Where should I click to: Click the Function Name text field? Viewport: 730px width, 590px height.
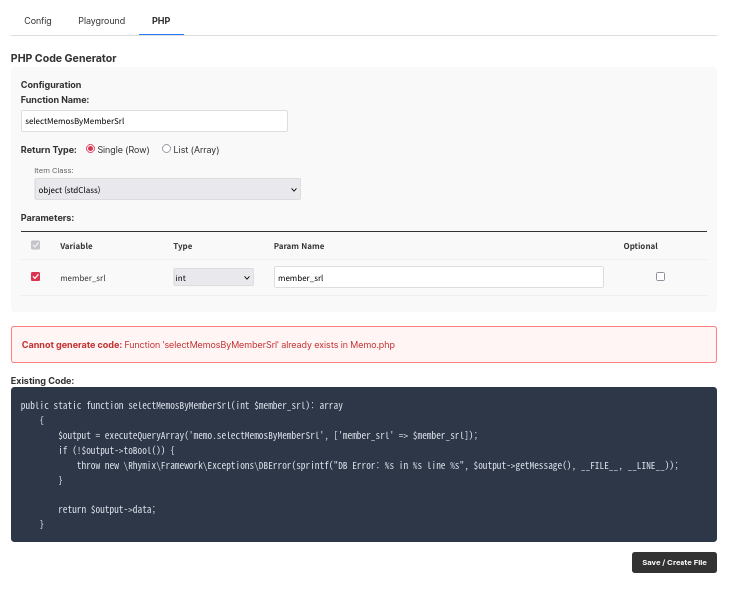coord(154,121)
